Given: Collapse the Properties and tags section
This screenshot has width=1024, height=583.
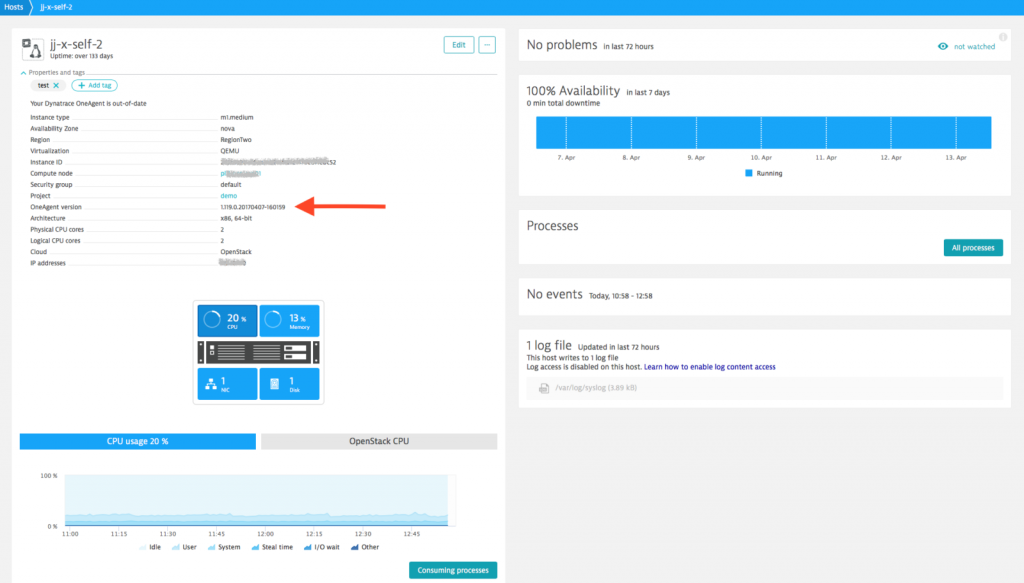Looking at the screenshot, I should point(22,72).
